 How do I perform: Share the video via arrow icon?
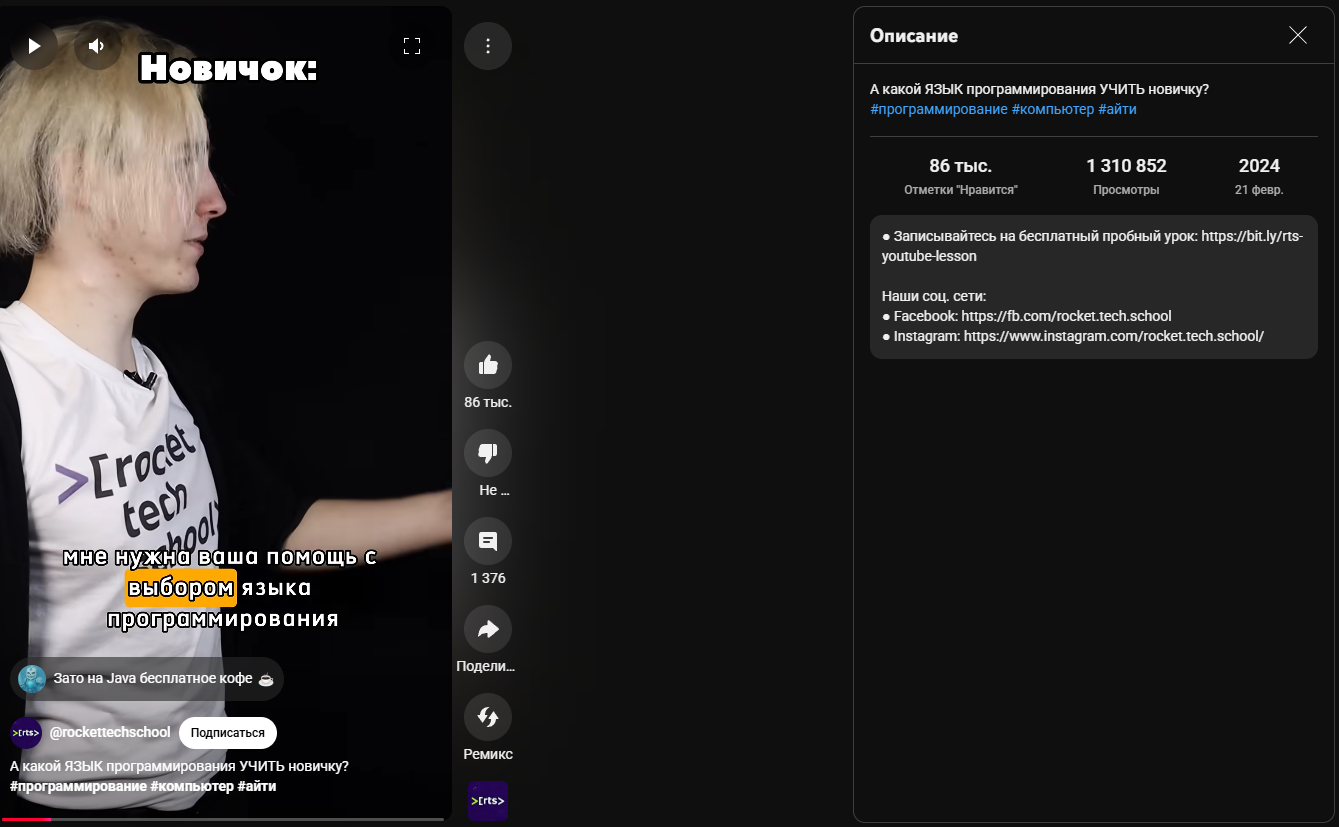click(488, 629)
